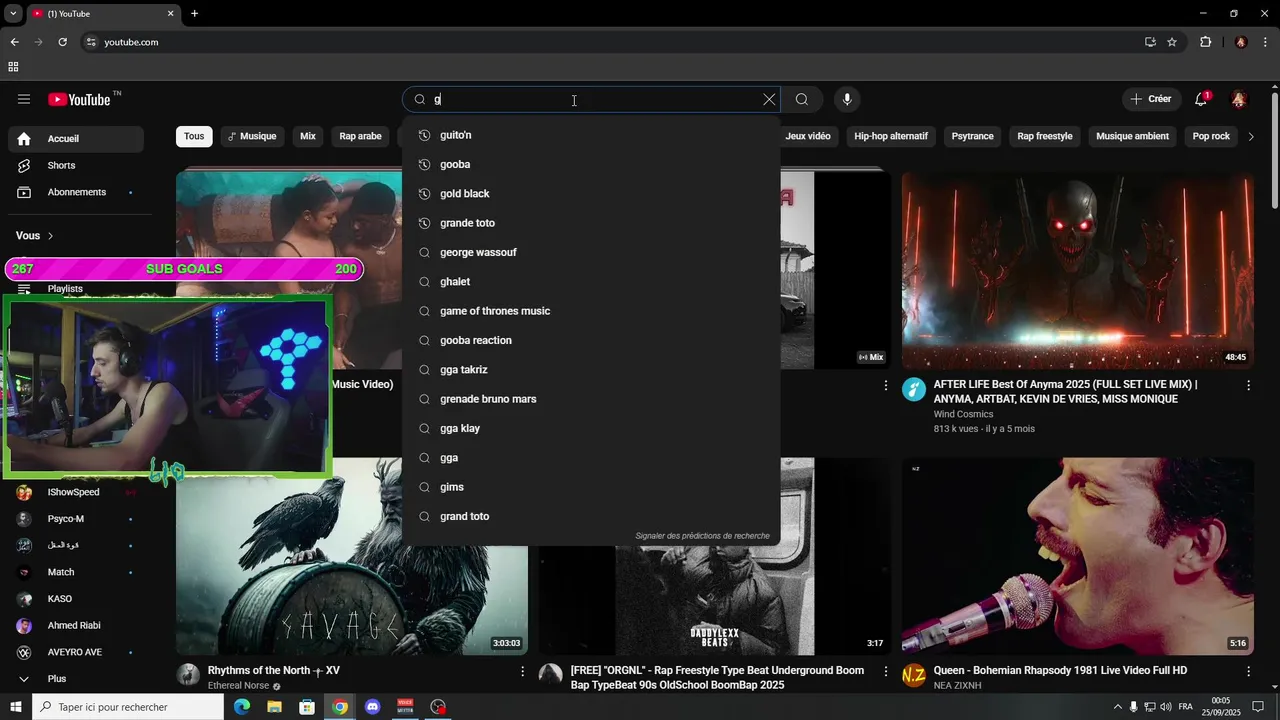Viewport: 1280px width, 720px height.
Task: Expand the 'Vous' section chevron
Action: [50, 236]
